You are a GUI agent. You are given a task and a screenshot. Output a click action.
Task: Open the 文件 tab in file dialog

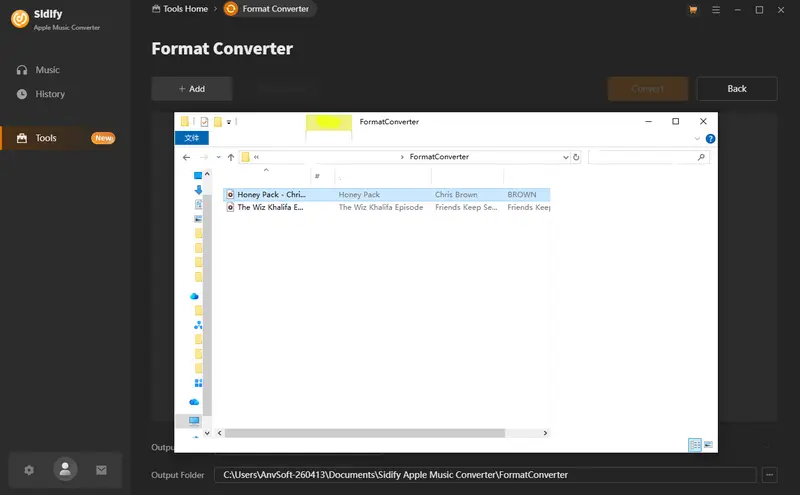click(x=192, y=138)
